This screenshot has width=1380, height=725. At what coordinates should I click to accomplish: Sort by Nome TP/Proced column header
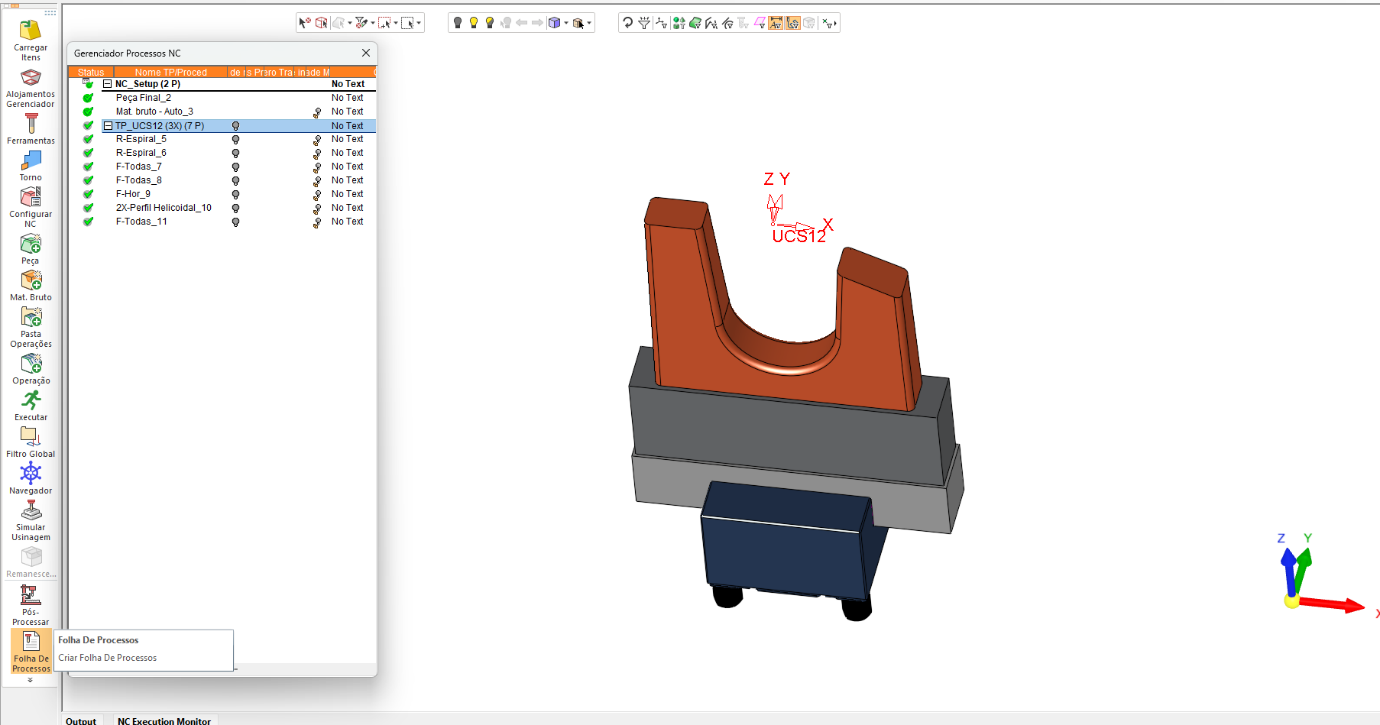pos(171,72)
